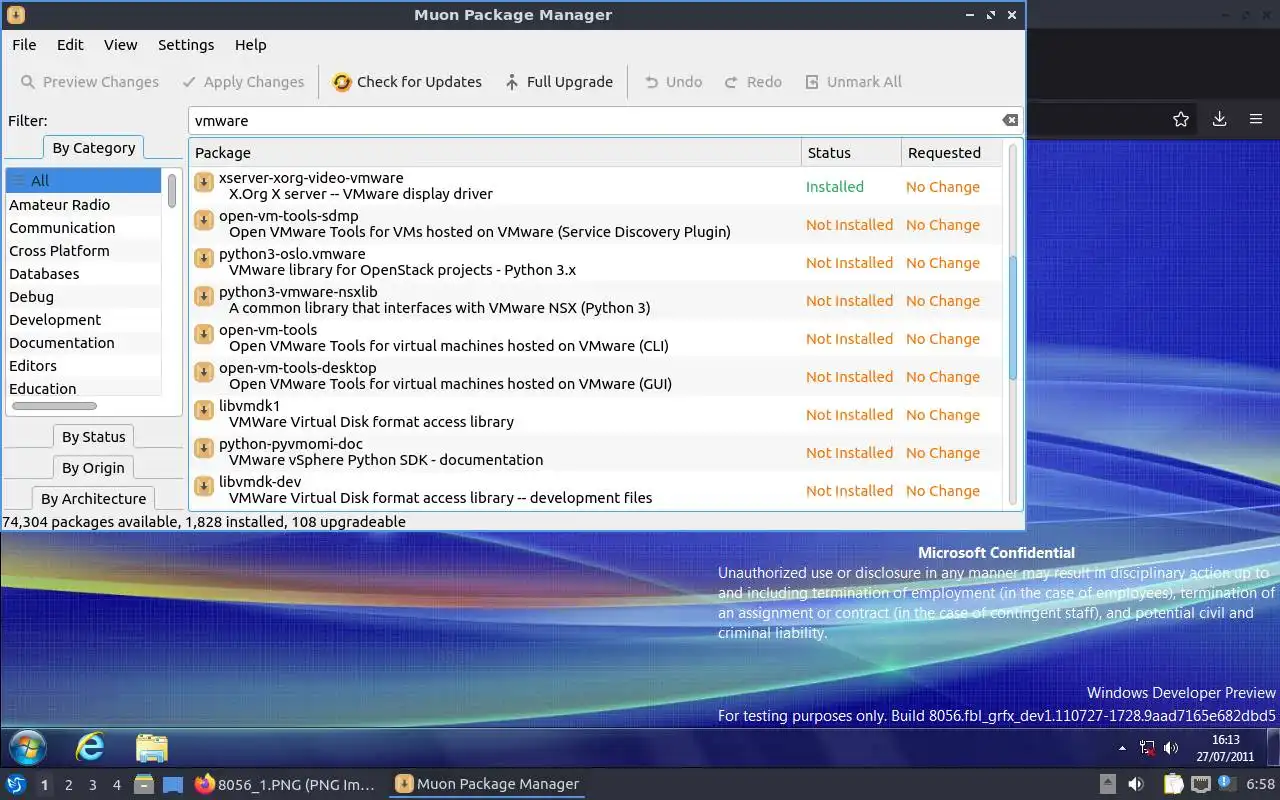Viewport: 1280px width, 800px height.
Task: Click the category list horizontal scrollbar
Action: click(55, 406)
